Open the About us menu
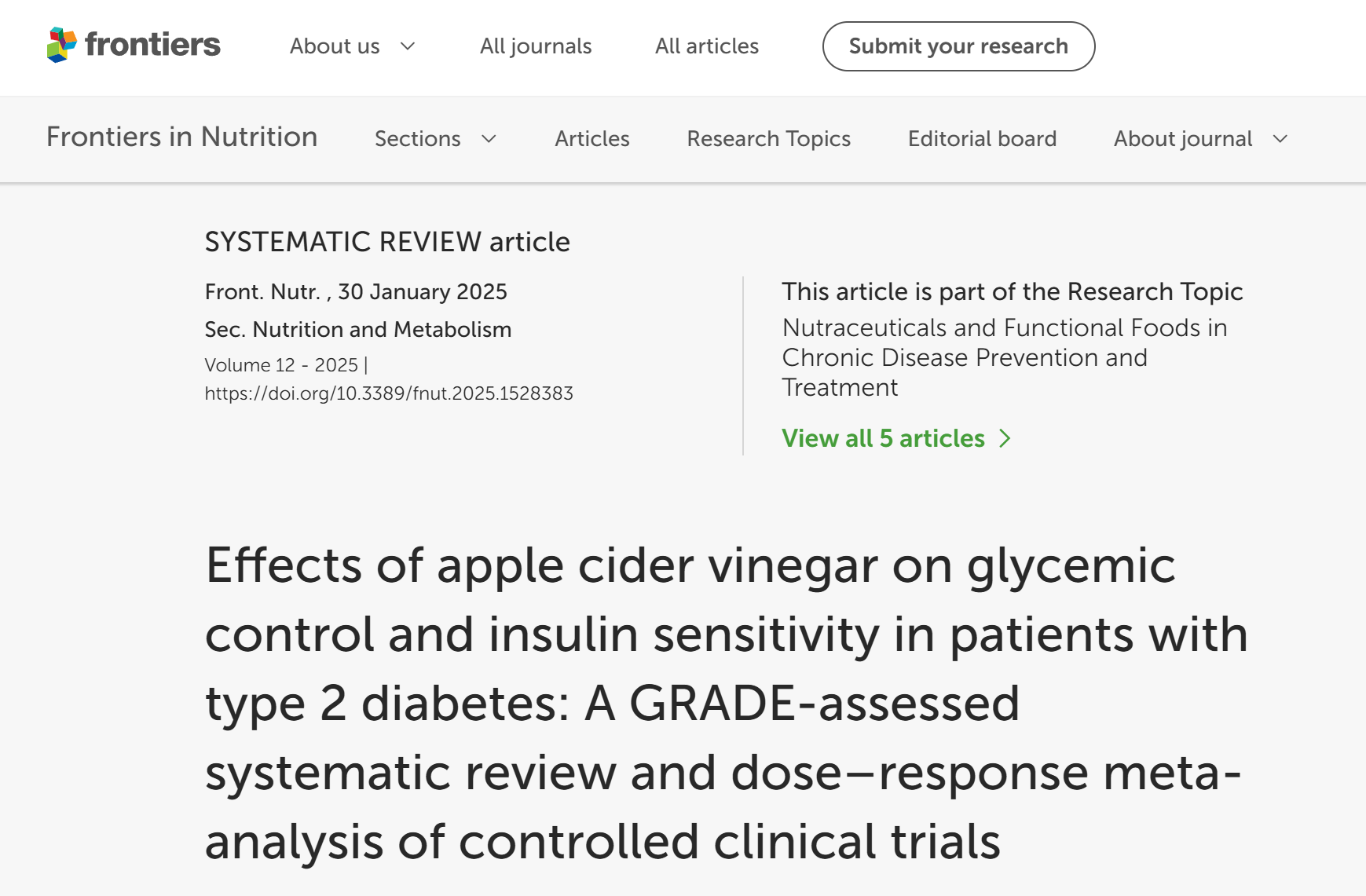 coord(335,46)
